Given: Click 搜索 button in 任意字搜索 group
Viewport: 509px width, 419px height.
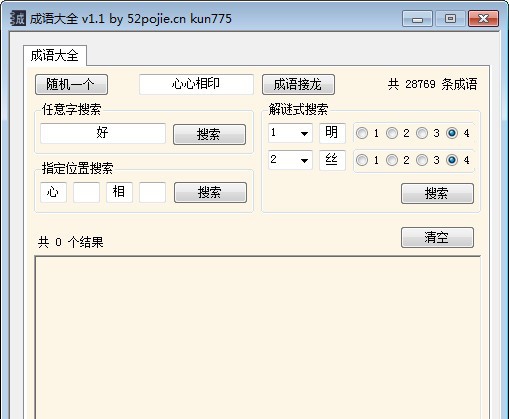Looking at the screenshot, I should click(x=209, y=134).
